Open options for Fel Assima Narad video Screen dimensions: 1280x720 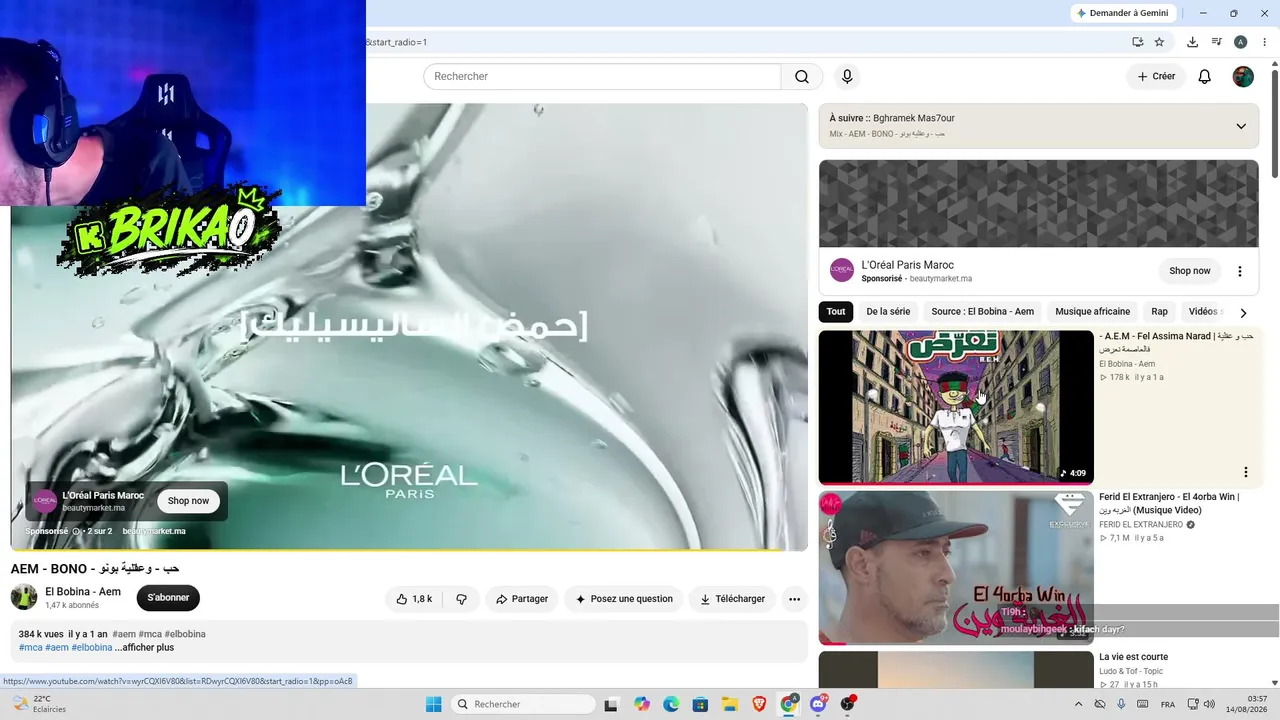click(x=1246, y=472)
